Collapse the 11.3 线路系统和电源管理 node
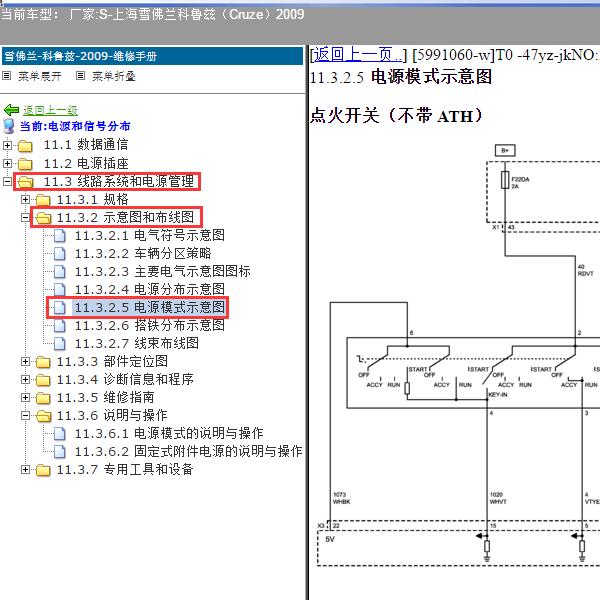Image resolution: width=600 pixels, height=600 pixels. (x=7, y=181)
